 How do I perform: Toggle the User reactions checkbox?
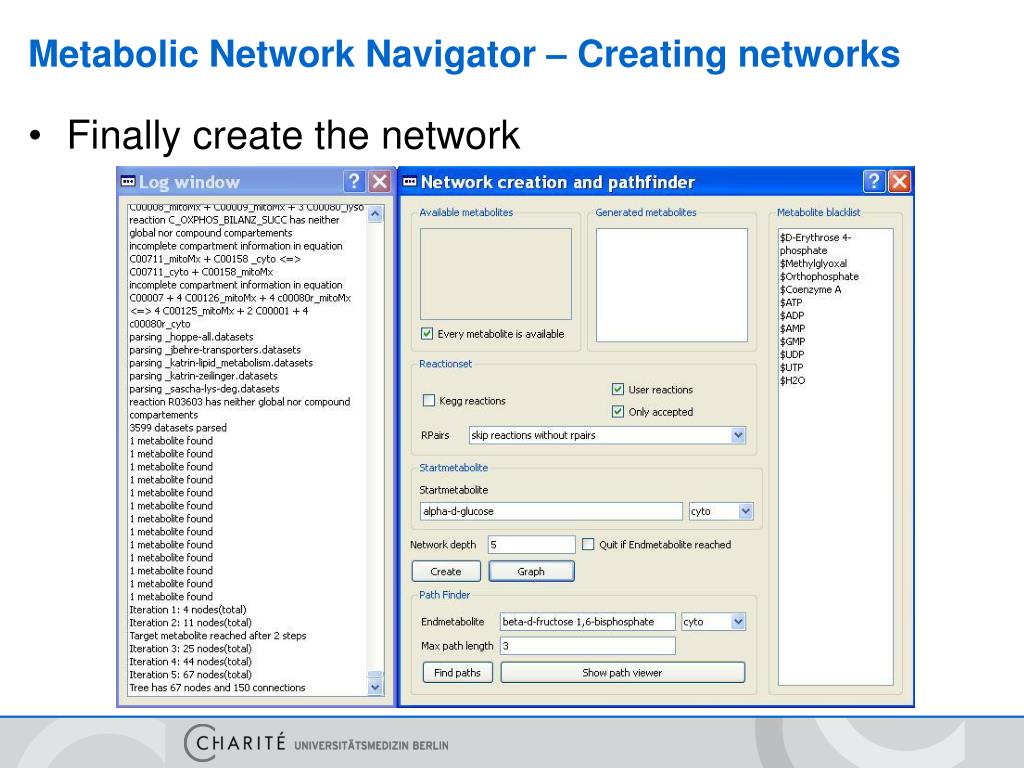pyautogui.click(x=618, y=389)
